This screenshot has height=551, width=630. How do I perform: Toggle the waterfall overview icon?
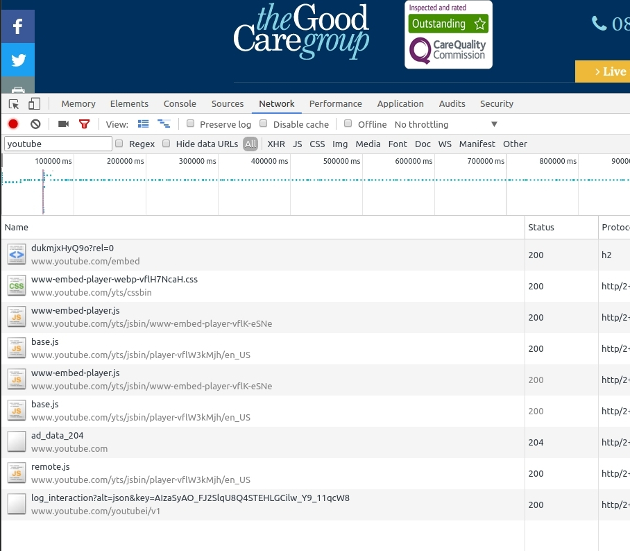(164, 124)
